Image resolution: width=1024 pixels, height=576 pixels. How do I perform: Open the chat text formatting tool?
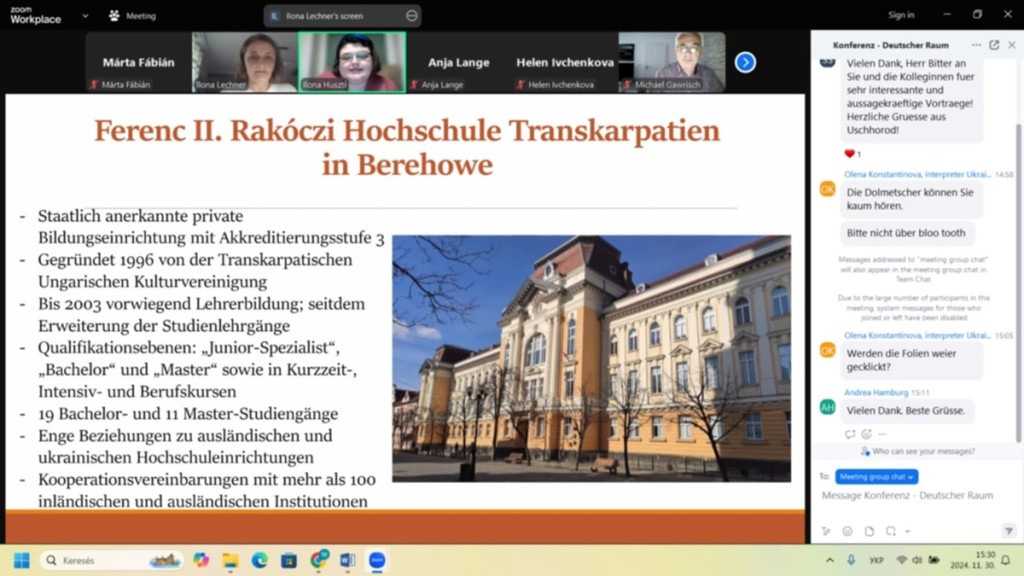[827, 531]
